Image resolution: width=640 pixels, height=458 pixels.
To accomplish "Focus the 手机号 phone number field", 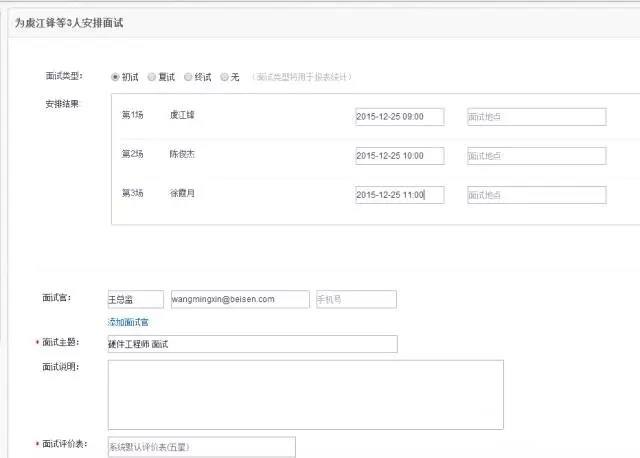I will 356,299.
